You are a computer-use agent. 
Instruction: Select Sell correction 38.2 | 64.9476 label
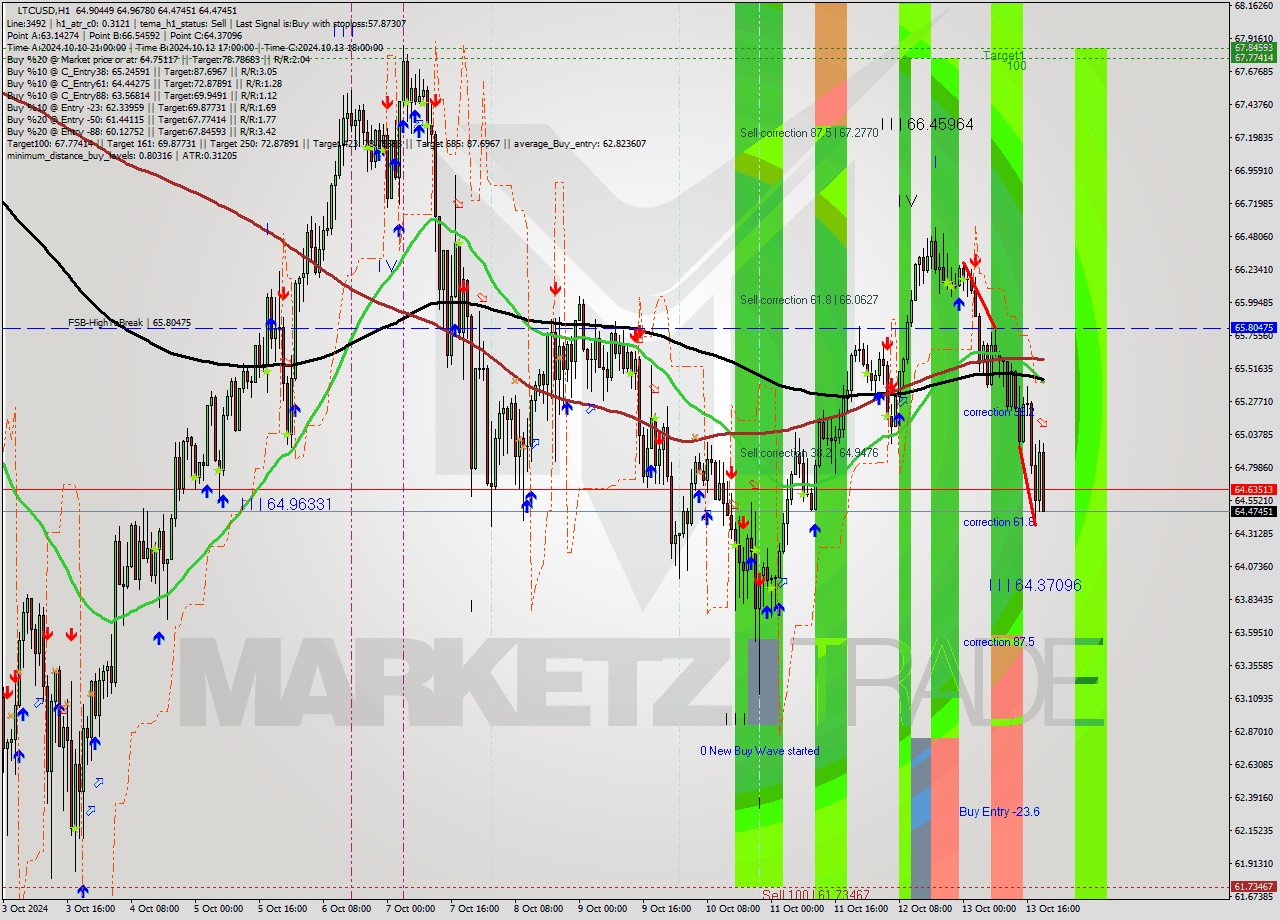(x=809, y=453)
